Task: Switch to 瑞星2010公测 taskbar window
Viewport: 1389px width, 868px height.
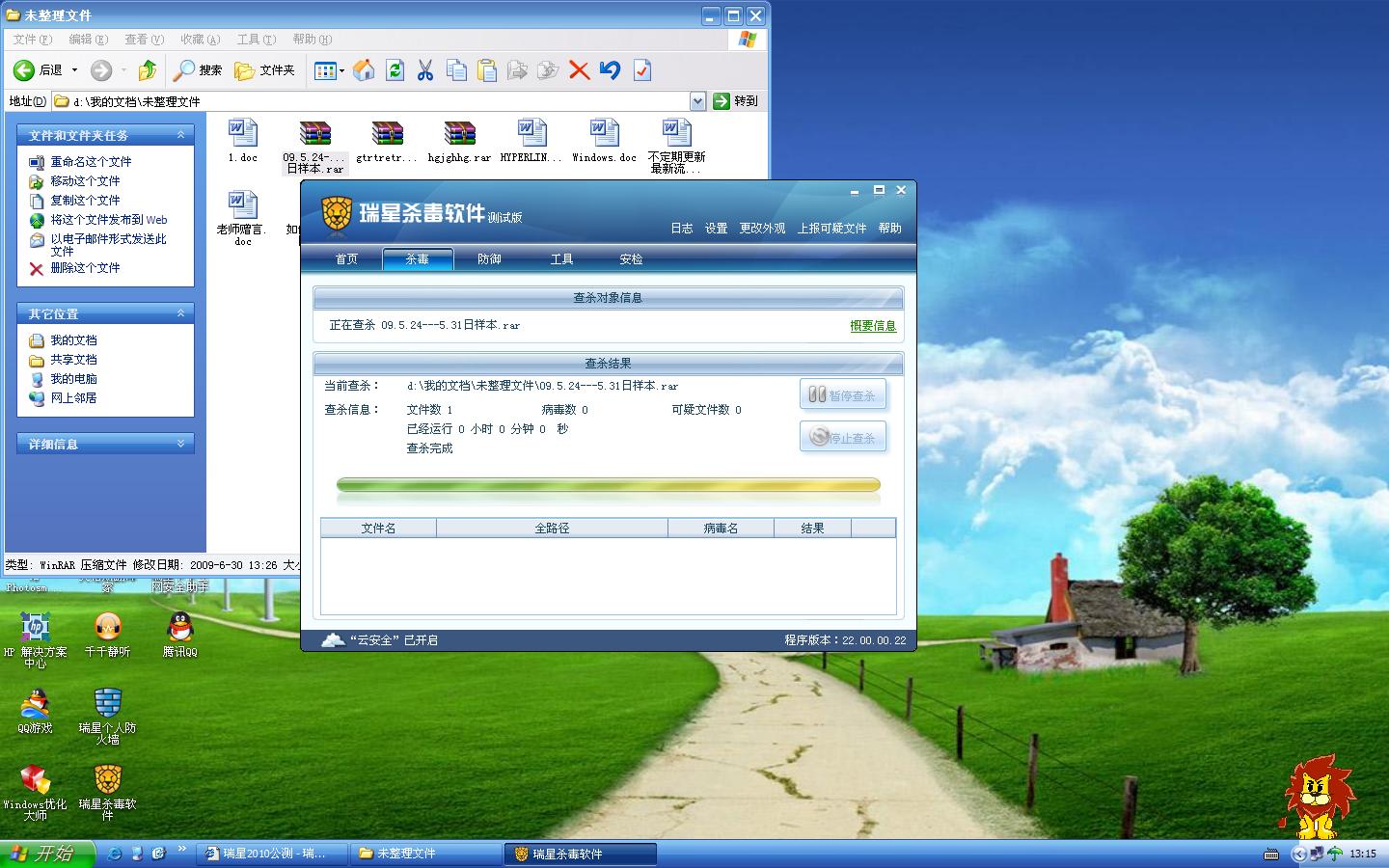Action: (x=273, y=854)
